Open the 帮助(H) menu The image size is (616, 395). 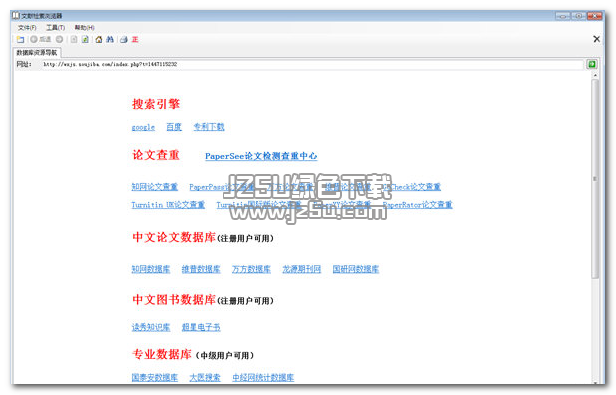pos(84,28)
